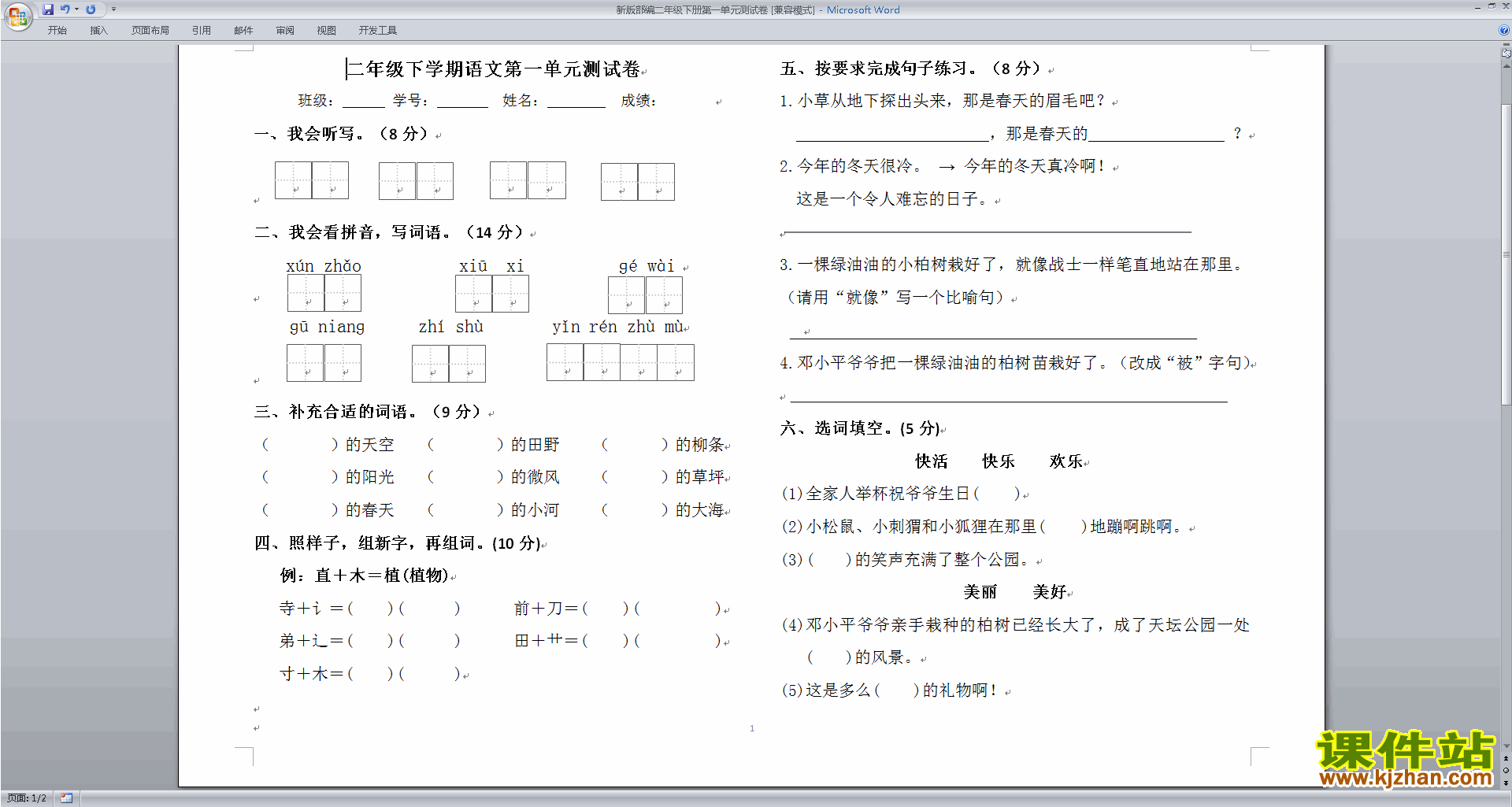Undo the last action
Image resolution: width=1512 pixels, height=807 pixels.
coord(65,9)
